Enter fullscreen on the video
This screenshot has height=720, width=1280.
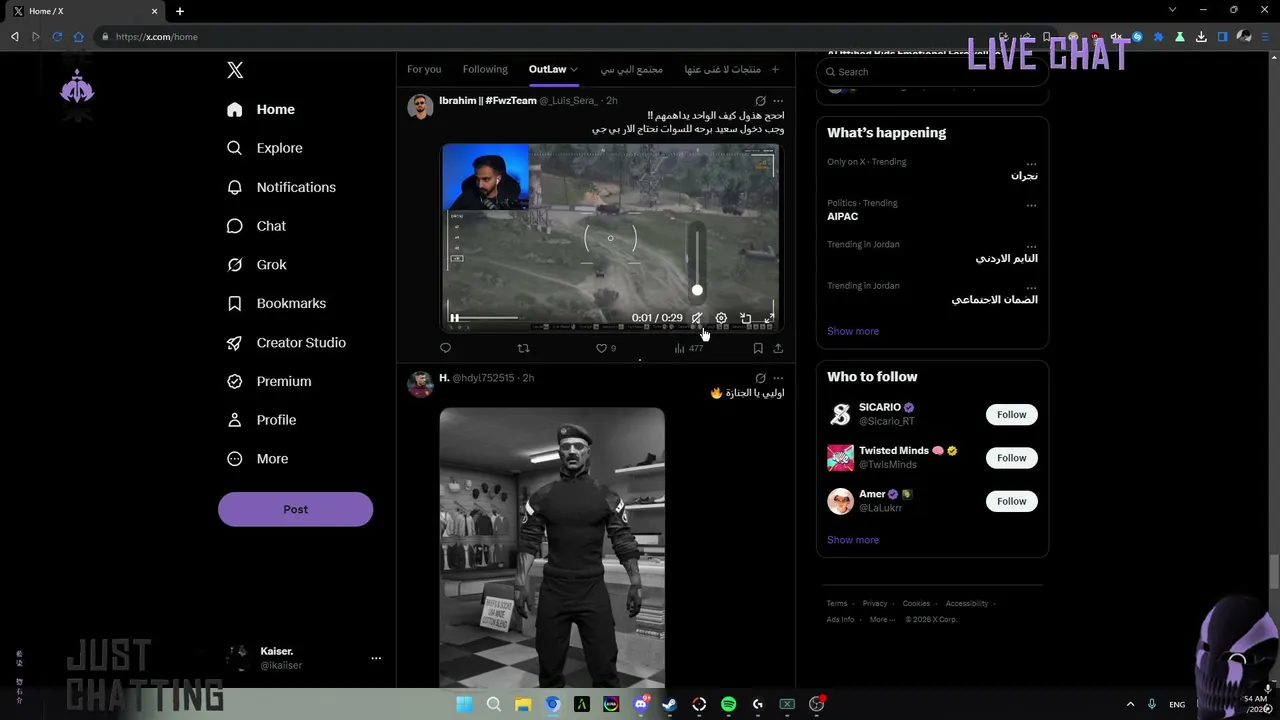click(x=769, y=318)
